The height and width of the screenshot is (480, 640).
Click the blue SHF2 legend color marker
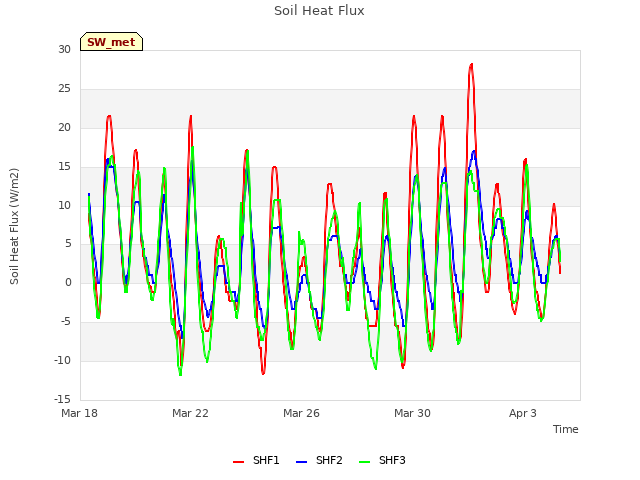click(301, 462)
